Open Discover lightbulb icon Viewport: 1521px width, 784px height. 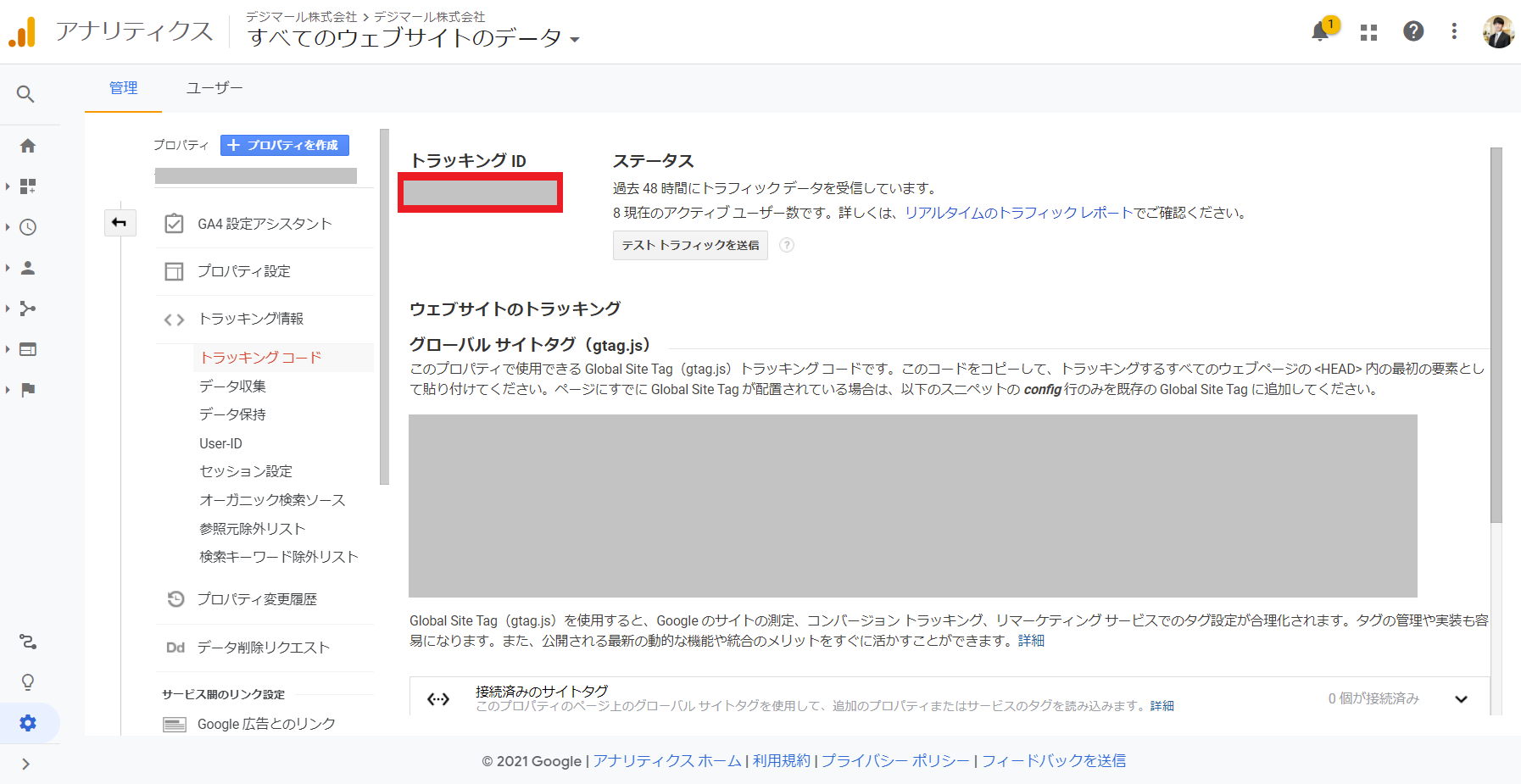pyautogui.click(x=28, y=682)
